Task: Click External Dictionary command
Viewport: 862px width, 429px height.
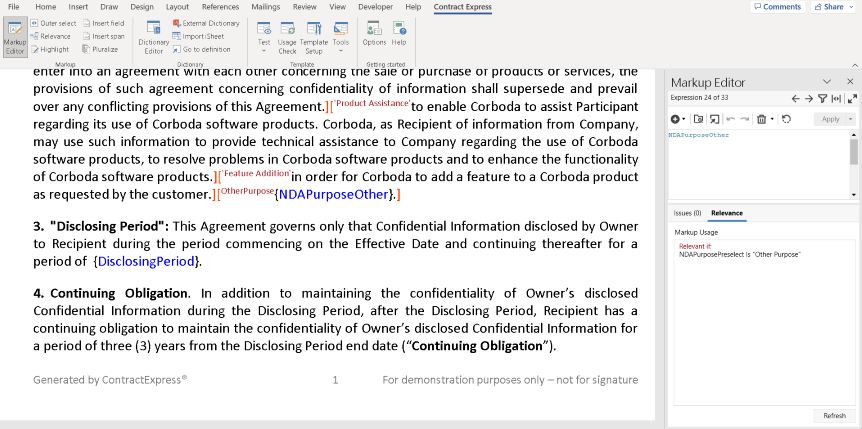Action: [x=206, y=23]
